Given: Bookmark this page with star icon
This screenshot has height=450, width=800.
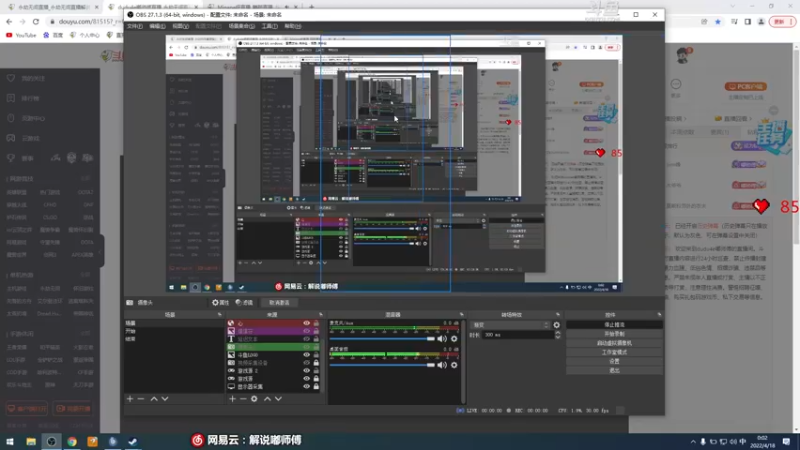Looking at the screenshot, I should tap(718, 21).
